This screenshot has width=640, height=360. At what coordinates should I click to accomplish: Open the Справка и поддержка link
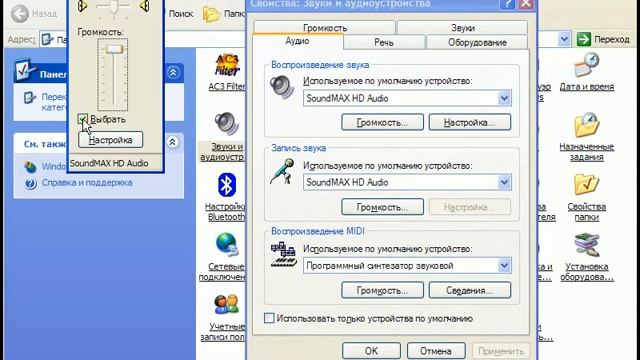coord(87,183)
